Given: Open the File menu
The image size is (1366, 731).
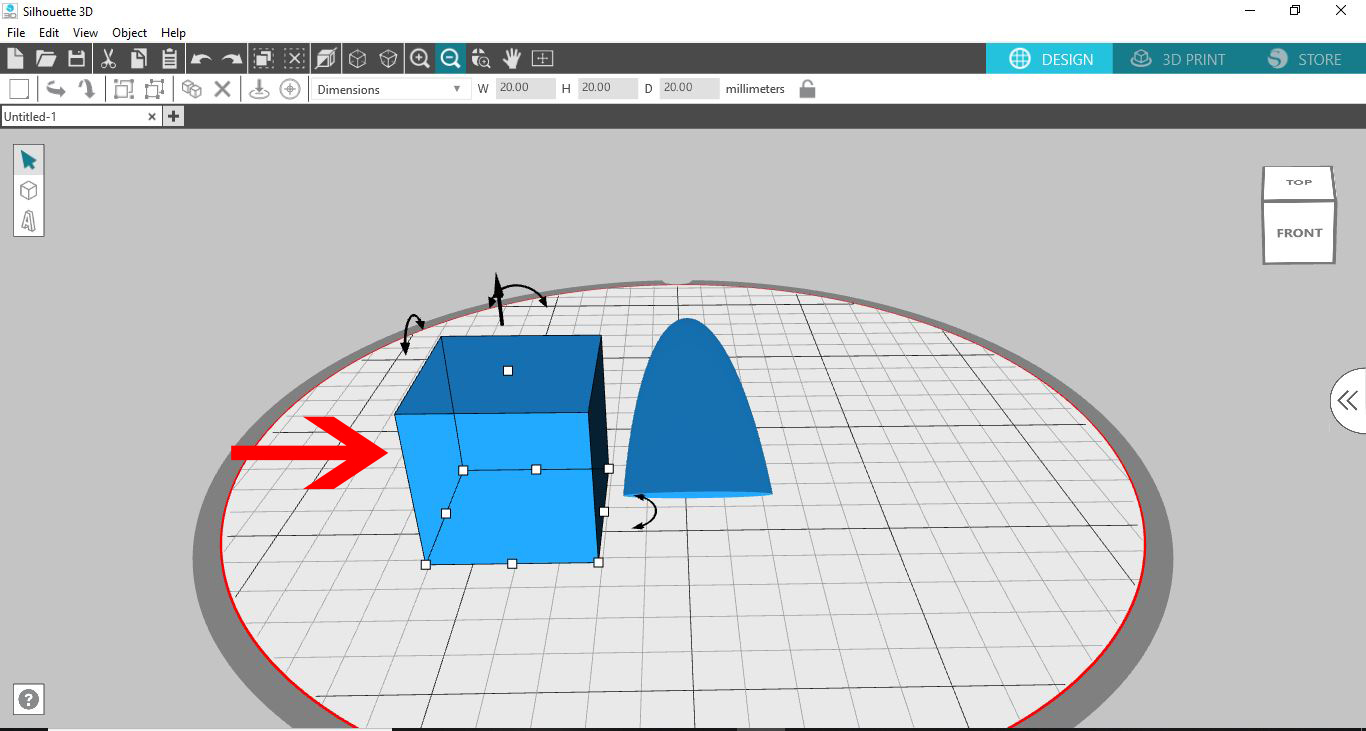Looking at the screenshot, I should (16, 33).
